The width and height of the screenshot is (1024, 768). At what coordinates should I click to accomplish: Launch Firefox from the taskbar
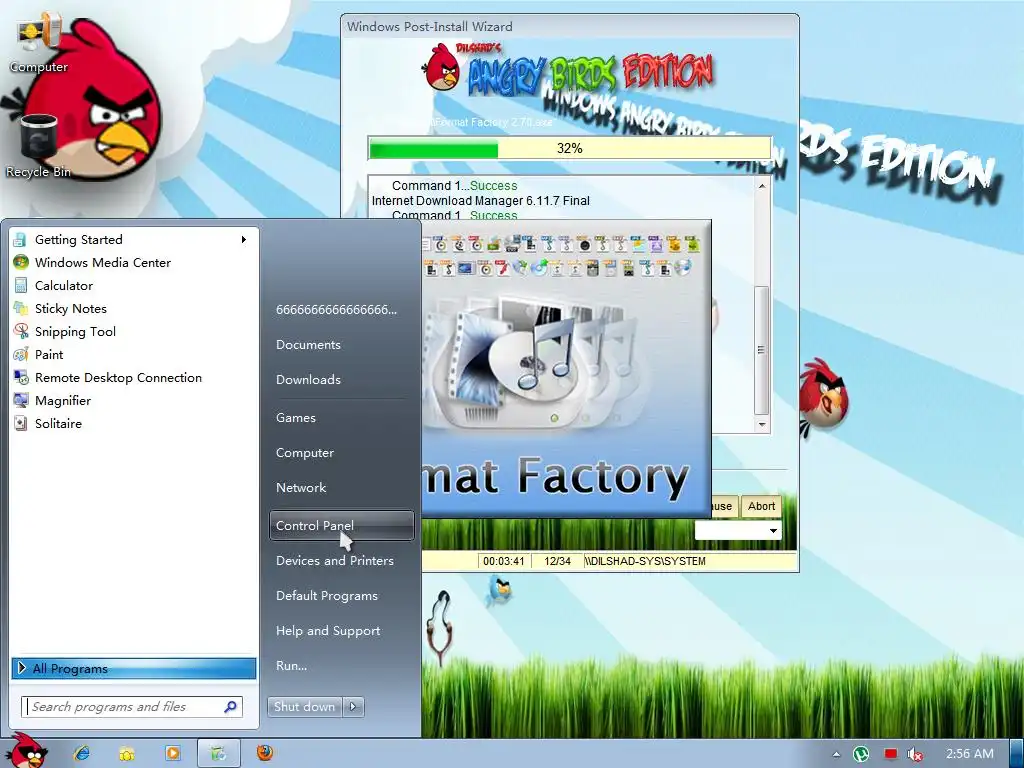(x=264, y=753)
